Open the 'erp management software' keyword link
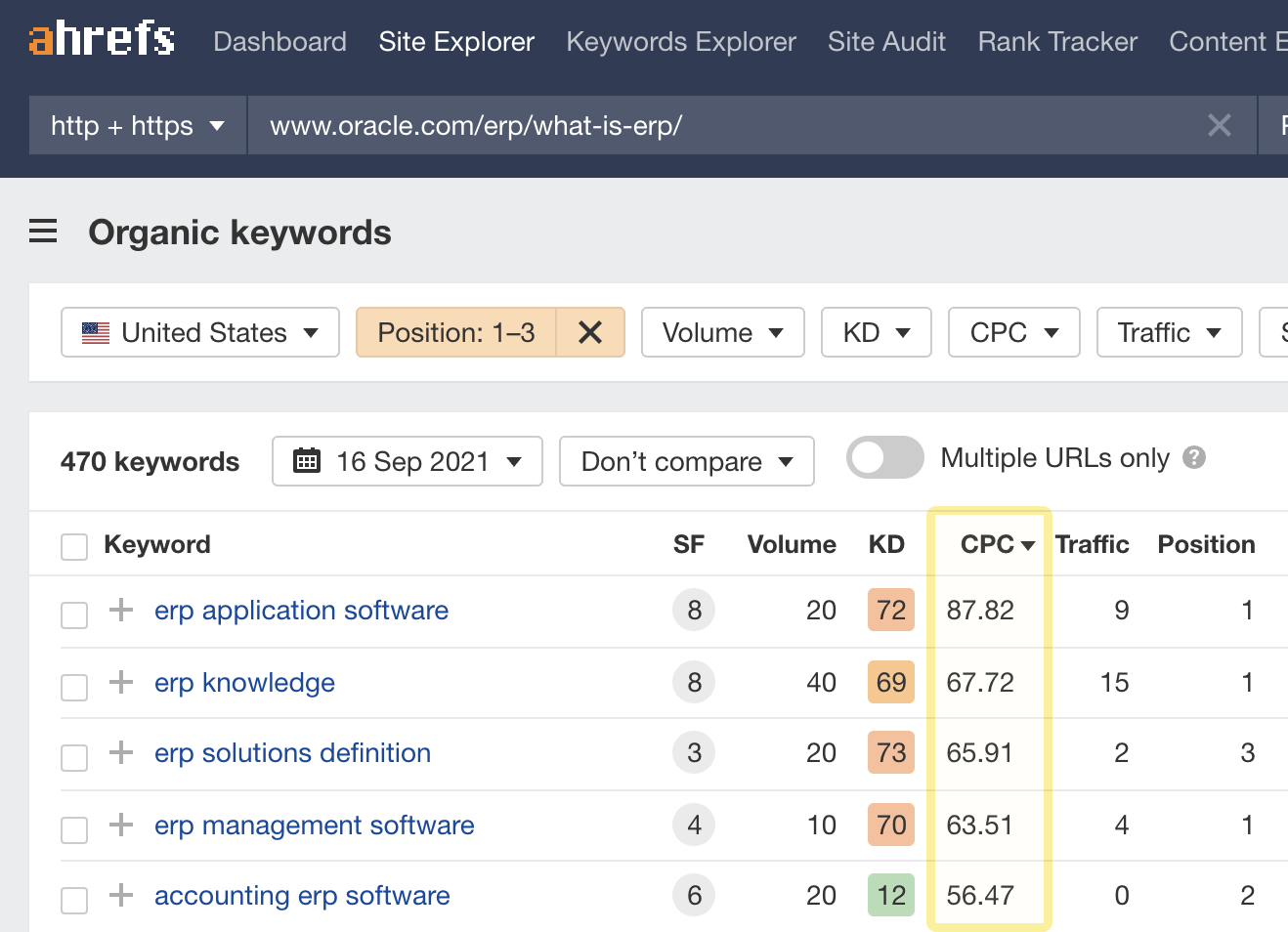Viewport: 1288px width, 932px height. (x=314, y=826)
